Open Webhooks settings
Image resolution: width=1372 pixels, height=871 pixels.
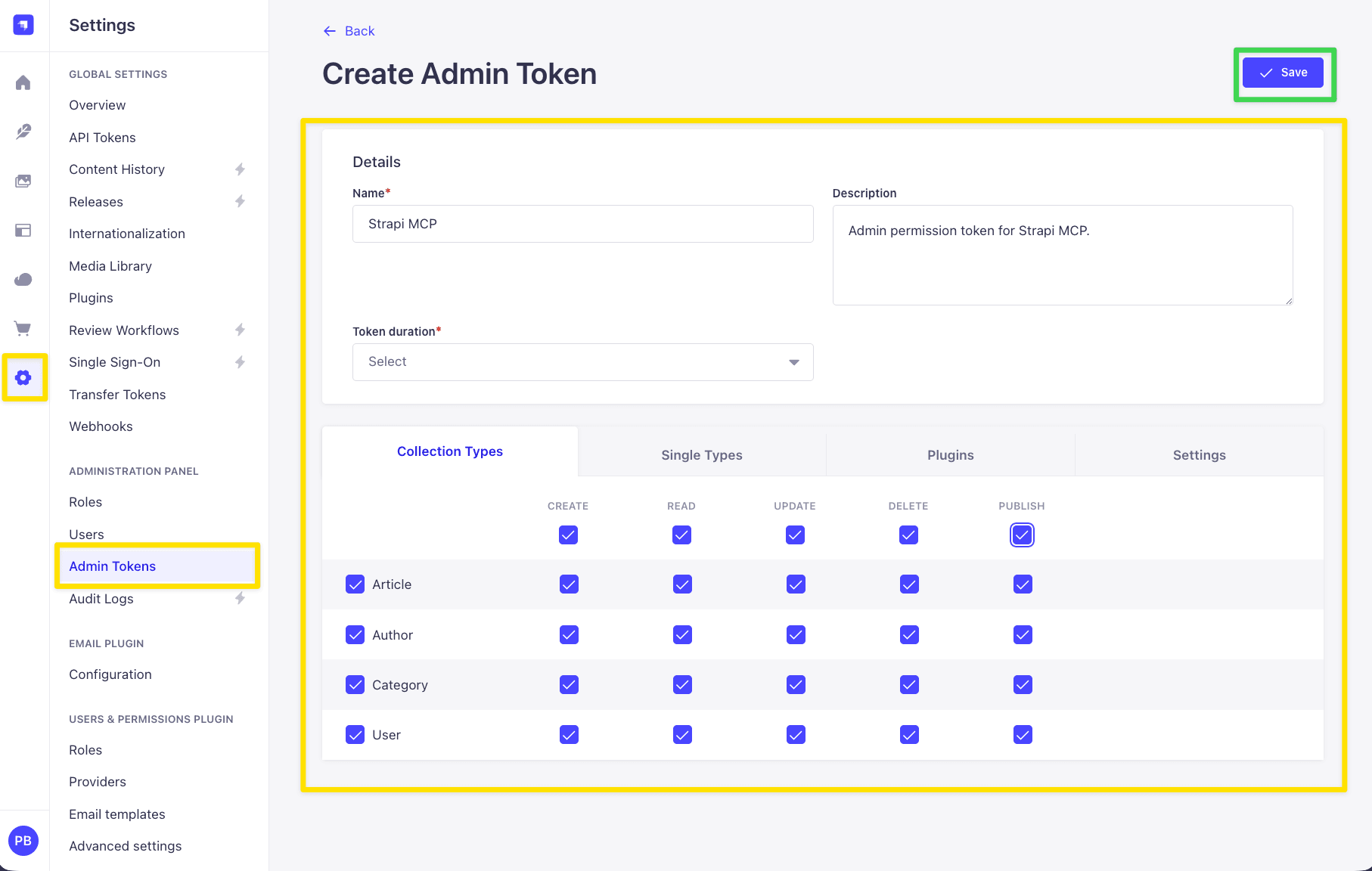(x=101, y=426)
